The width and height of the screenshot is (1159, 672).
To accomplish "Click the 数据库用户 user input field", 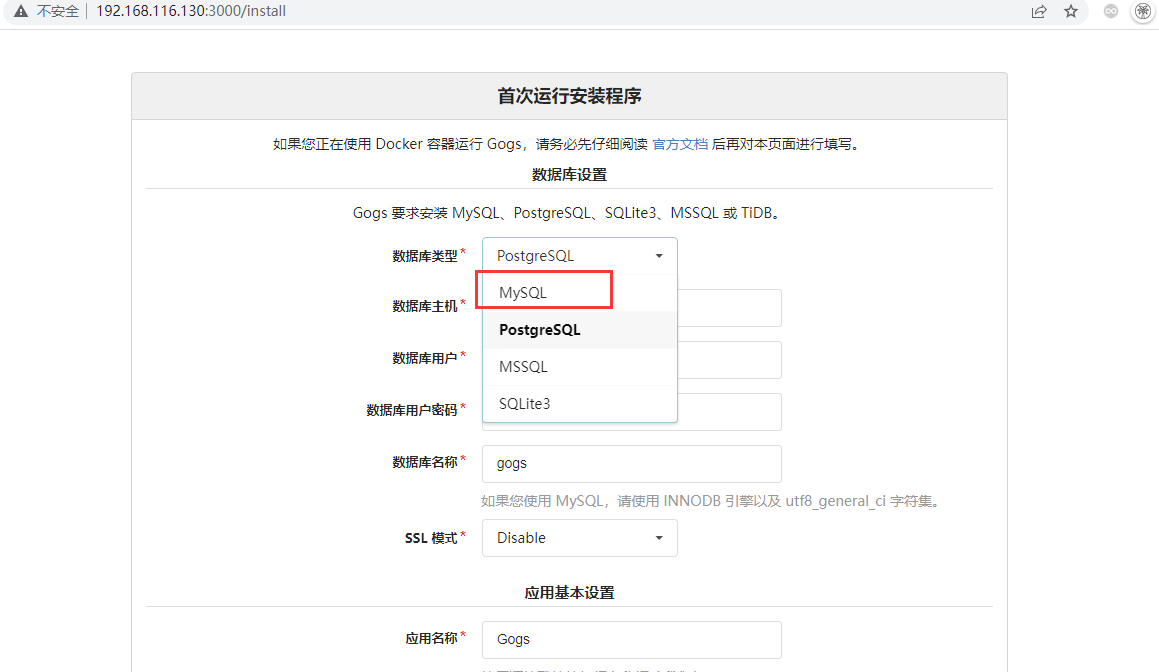I will [x=729, y=360].
